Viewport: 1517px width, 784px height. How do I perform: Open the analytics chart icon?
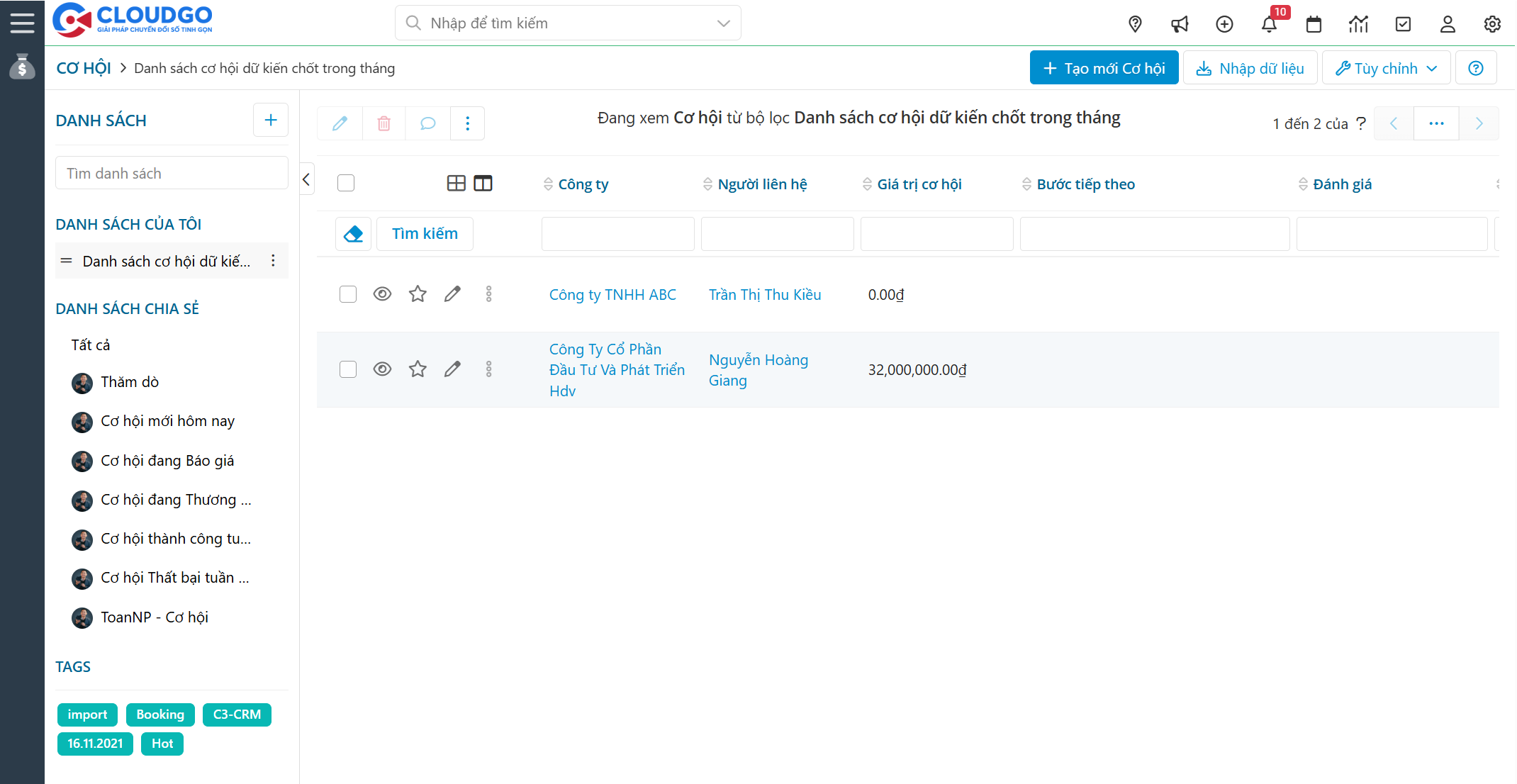point(1359,23)
